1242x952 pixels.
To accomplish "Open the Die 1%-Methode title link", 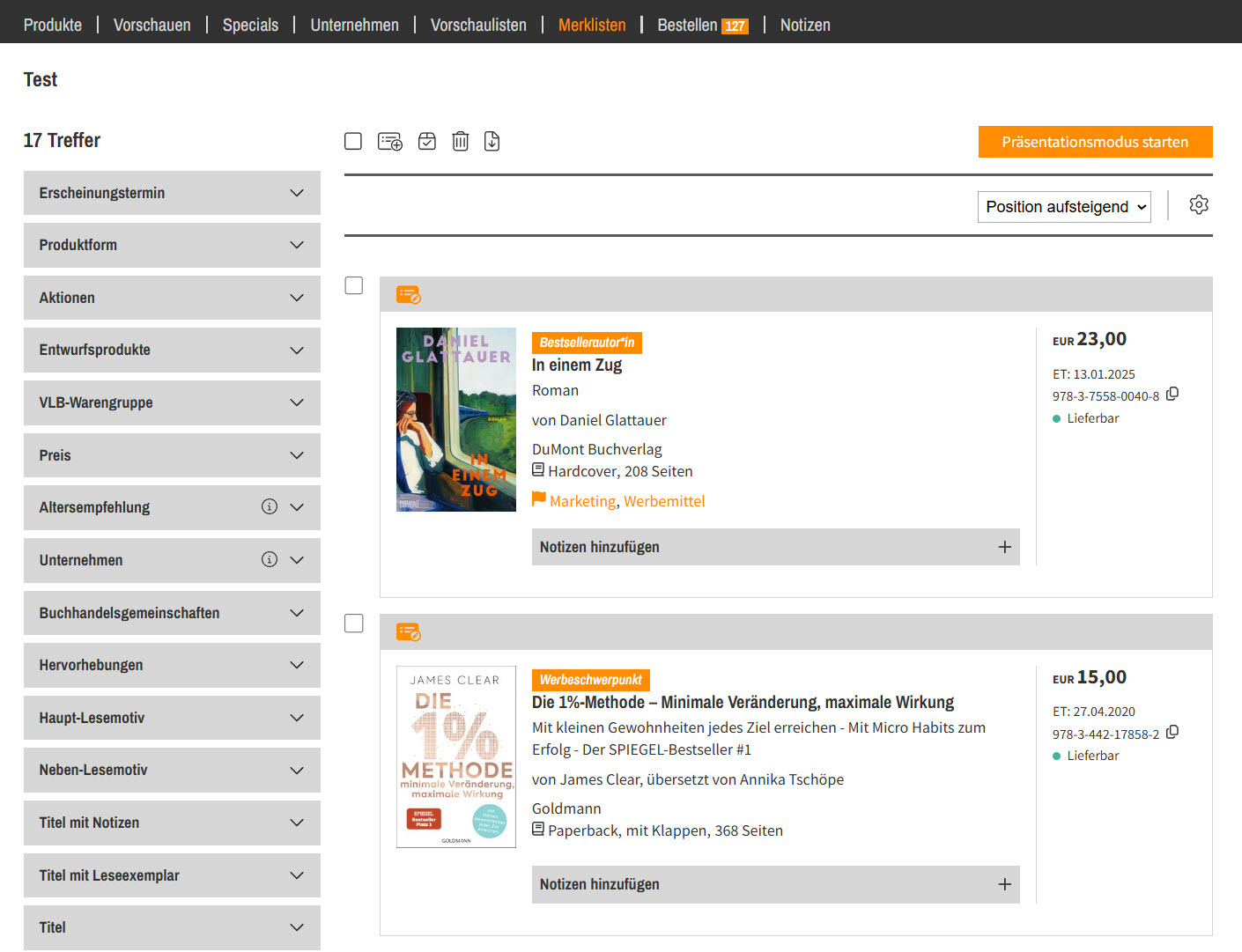I will (743, 702).
